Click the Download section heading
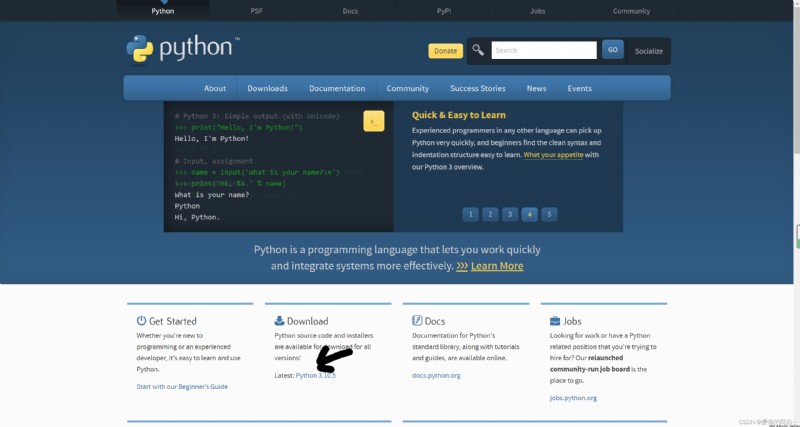800x427 pixels. point(307,321)
